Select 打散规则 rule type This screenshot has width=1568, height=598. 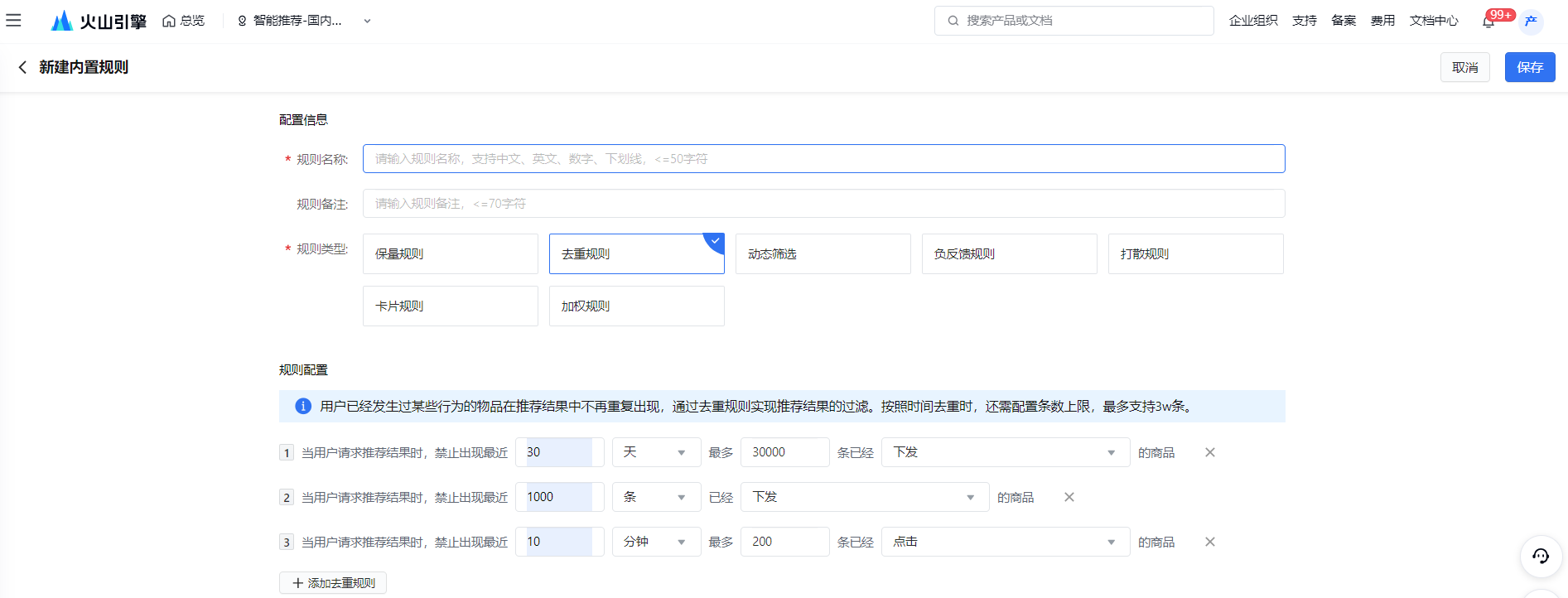pyautogui.click(x=1196, y=254)
